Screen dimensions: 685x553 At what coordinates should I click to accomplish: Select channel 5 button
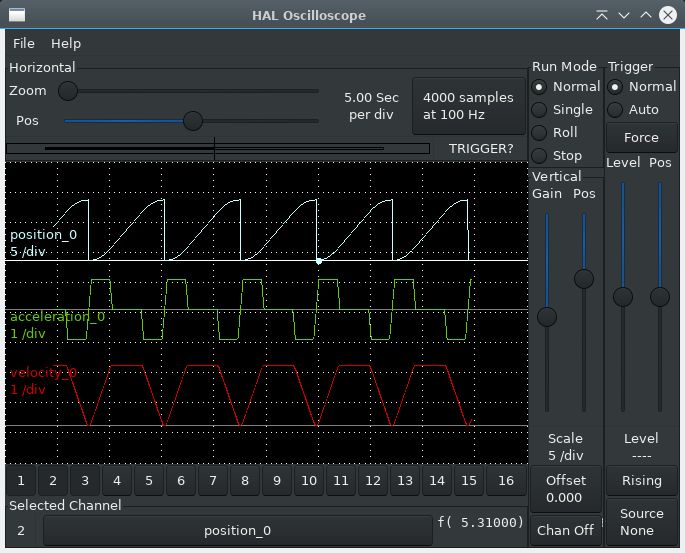pos(149,480)
